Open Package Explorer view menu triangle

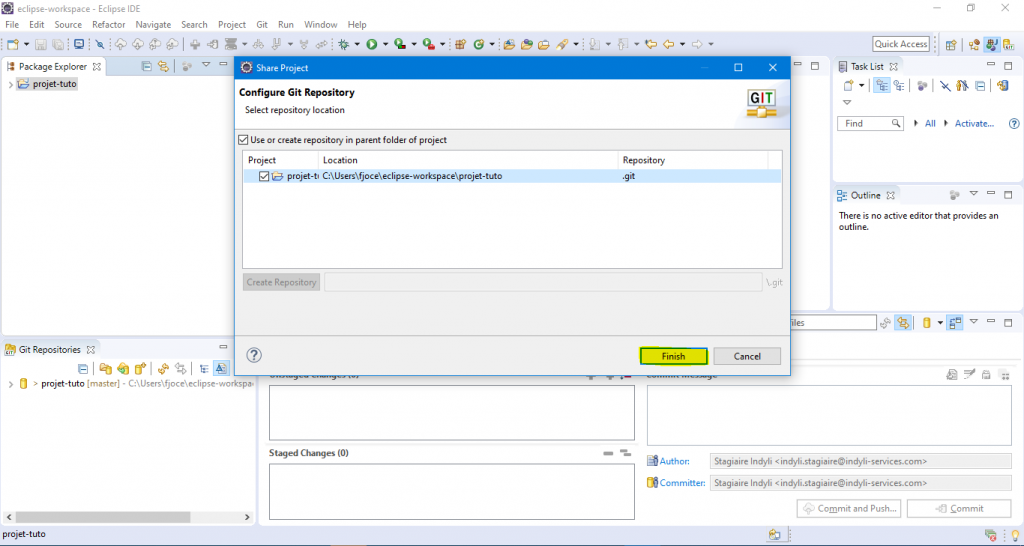click(x=206, y=65)
